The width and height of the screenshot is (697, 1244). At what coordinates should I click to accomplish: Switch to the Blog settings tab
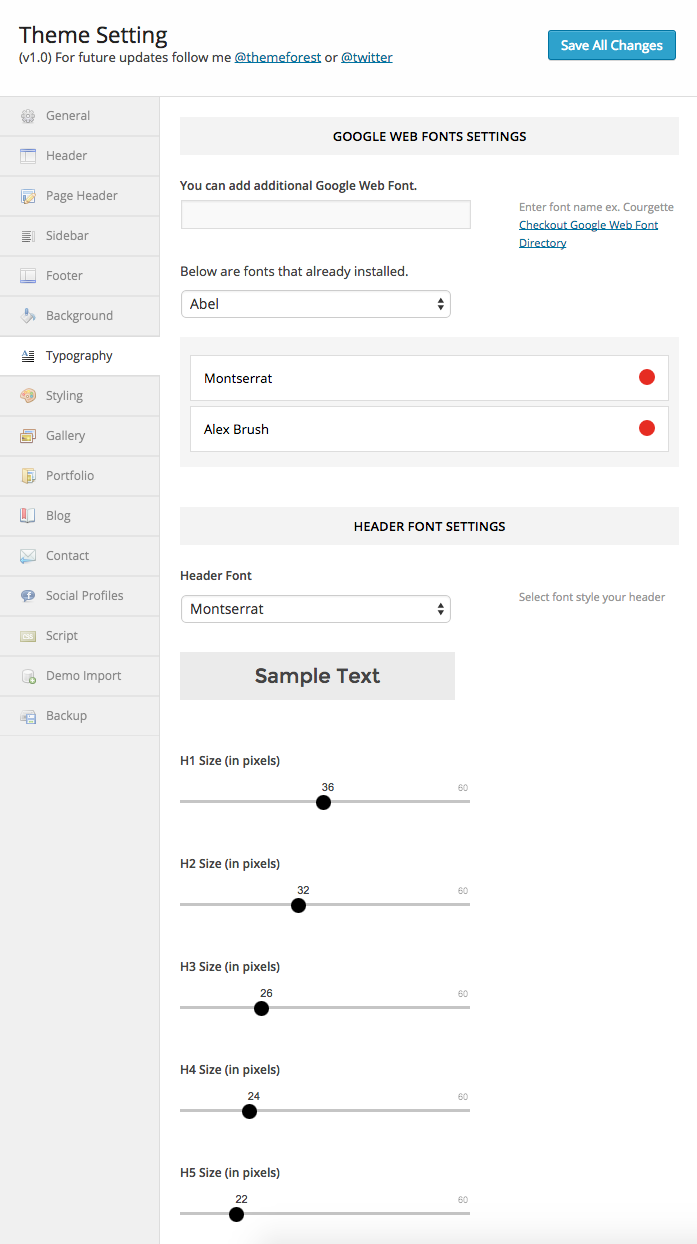click(58, 516)
